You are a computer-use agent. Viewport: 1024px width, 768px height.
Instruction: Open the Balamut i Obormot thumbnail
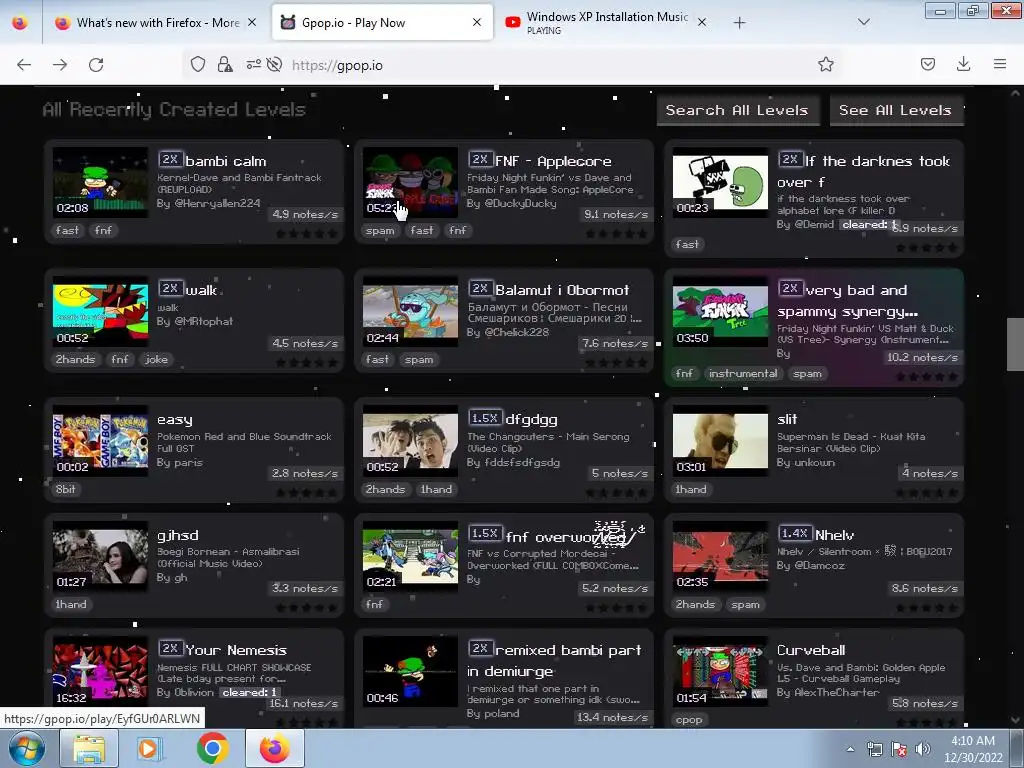tap(410, 312)
